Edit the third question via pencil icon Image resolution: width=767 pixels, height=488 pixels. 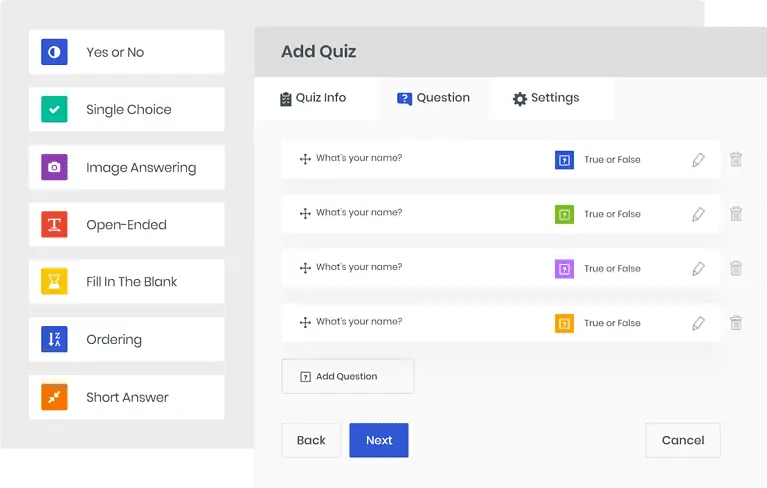point(699,268)
